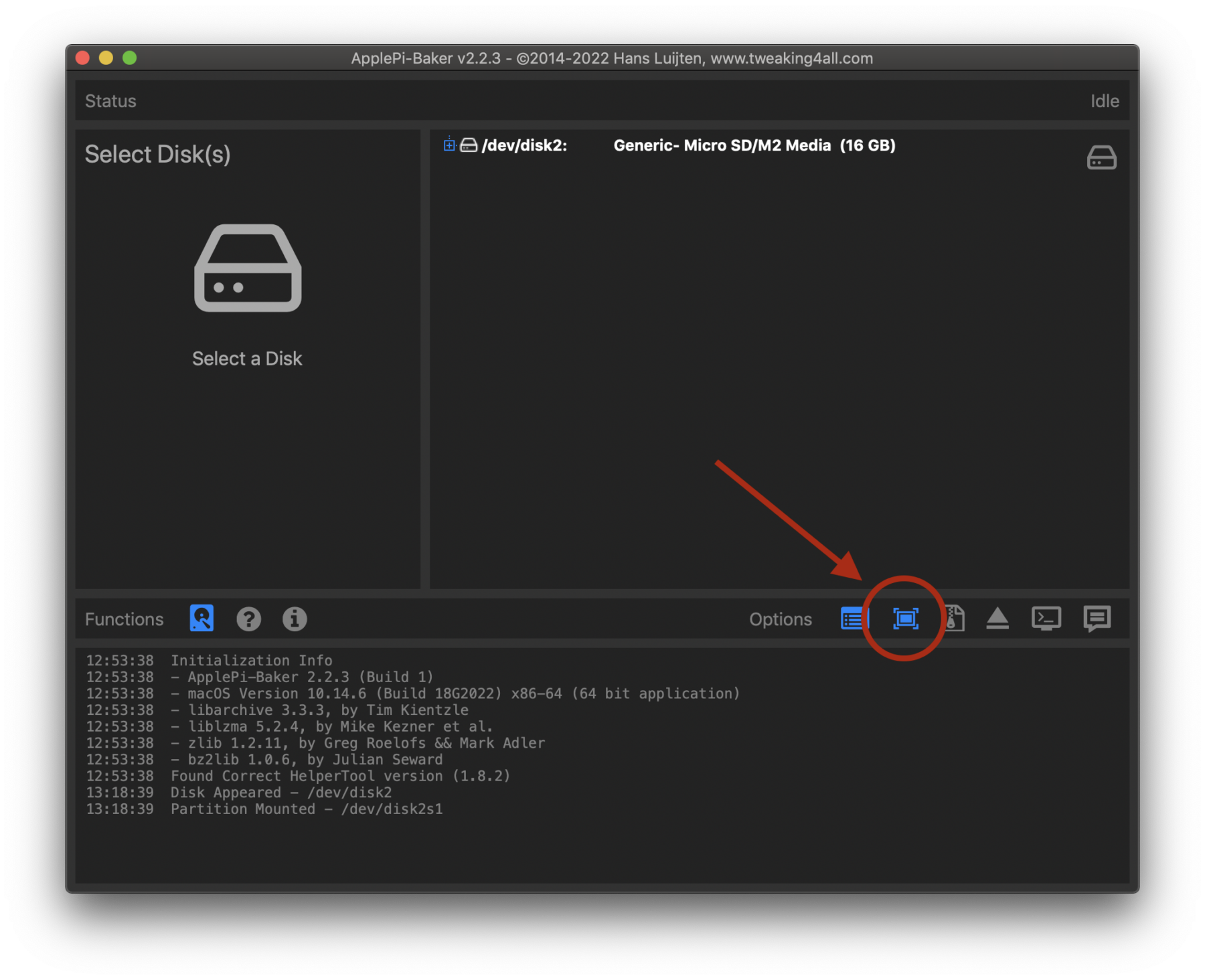Click the Functions section label

pos(125,619)
